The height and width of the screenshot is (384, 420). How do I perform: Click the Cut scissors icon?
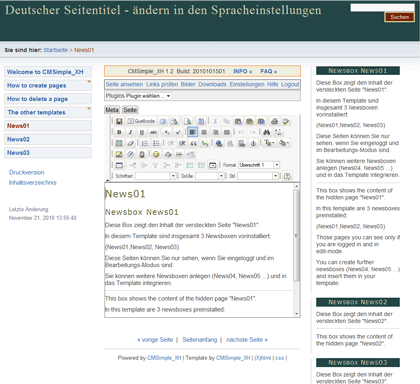(215, 121)
